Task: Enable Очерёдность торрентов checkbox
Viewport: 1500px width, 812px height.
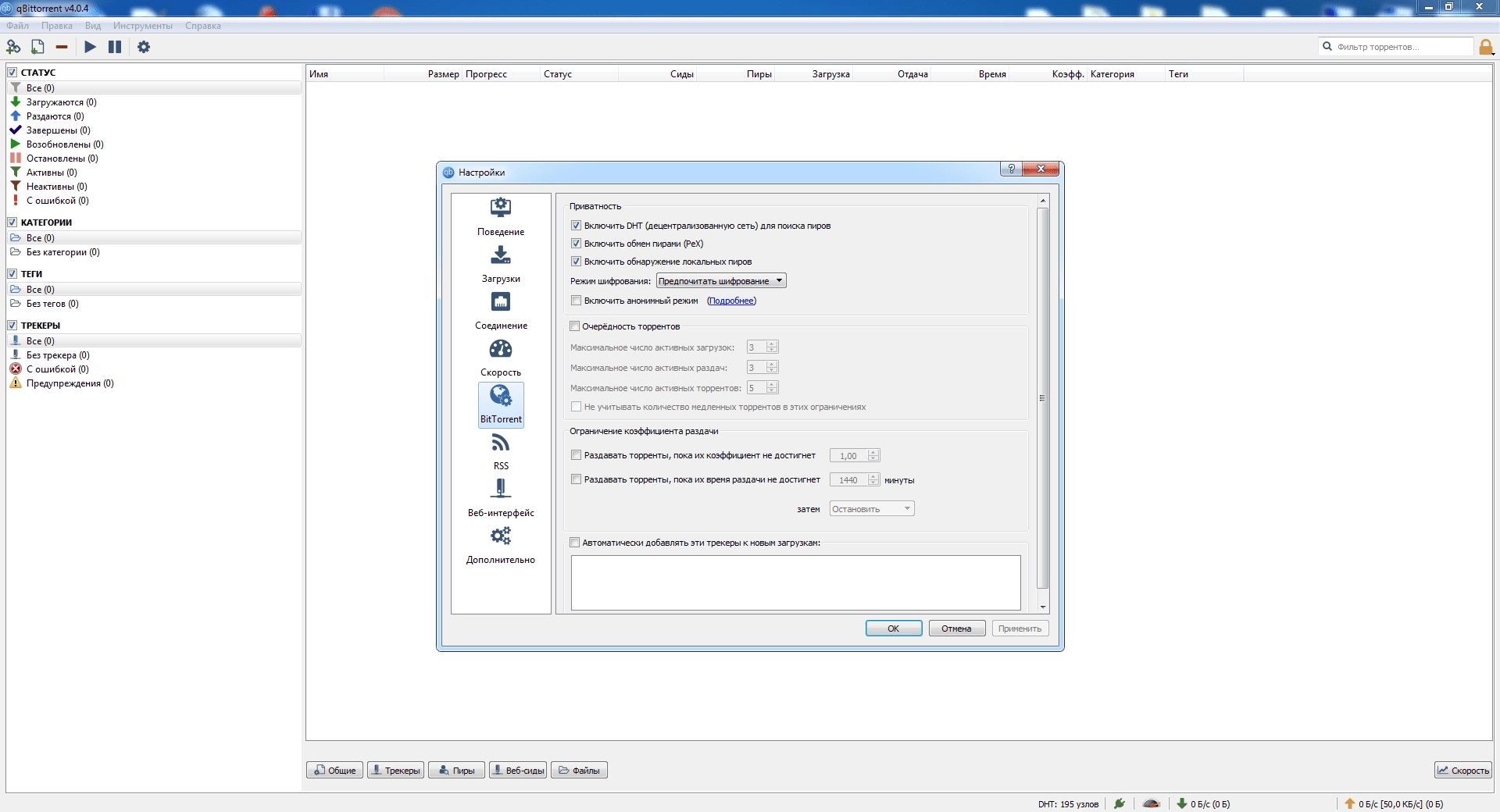Action: click(574, 326)
